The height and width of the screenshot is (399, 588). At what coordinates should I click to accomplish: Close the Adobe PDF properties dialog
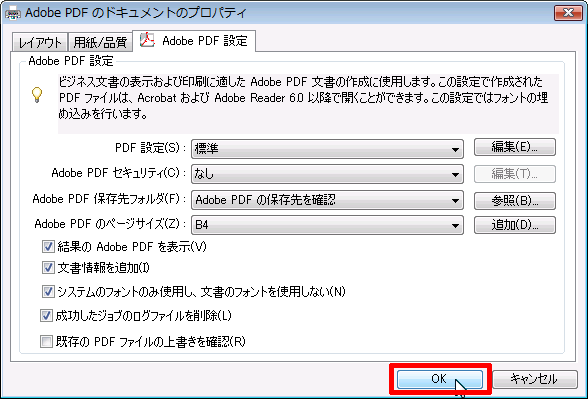click(x=568, y=13)
